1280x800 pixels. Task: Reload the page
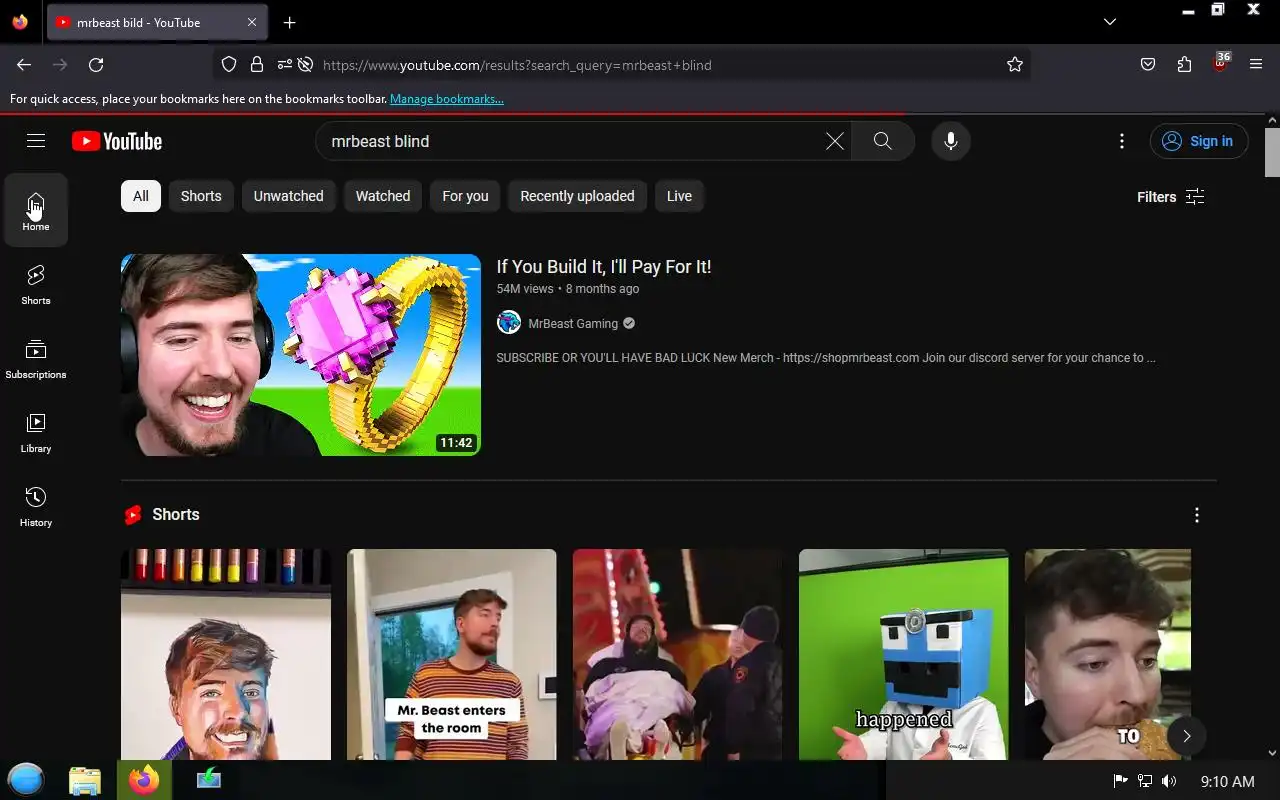96,65
